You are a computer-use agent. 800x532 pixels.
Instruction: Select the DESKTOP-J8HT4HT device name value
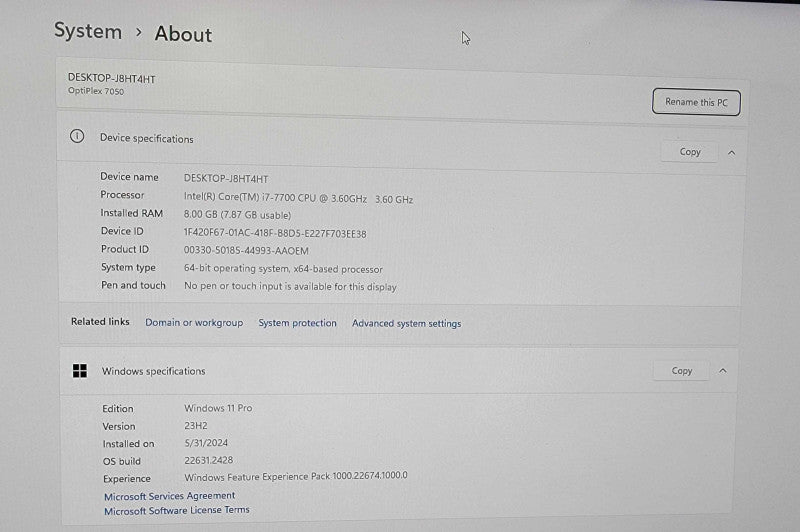[x=226, y=179]
